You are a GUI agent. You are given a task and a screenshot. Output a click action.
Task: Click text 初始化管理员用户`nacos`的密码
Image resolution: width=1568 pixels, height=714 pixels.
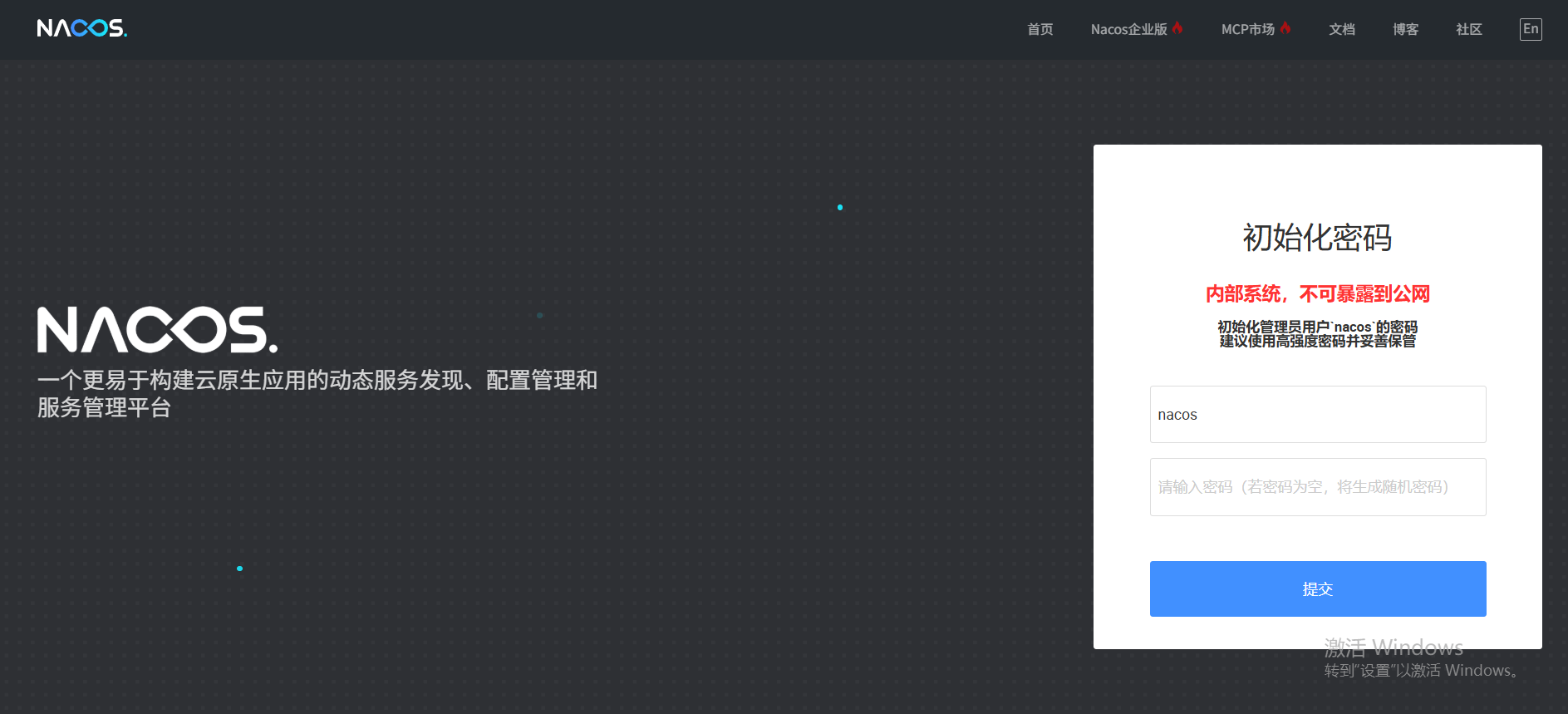1317,327
